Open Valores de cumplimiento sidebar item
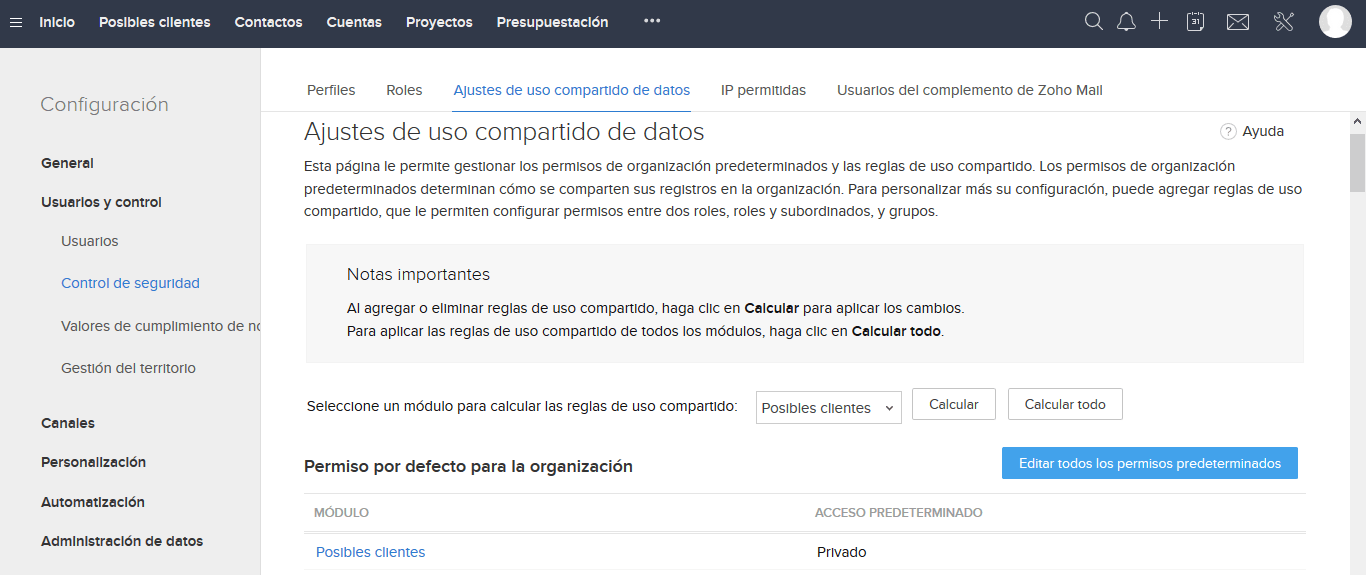Image resolution: width=1366 pixels, height=575 pixels. tap(160, 326)
